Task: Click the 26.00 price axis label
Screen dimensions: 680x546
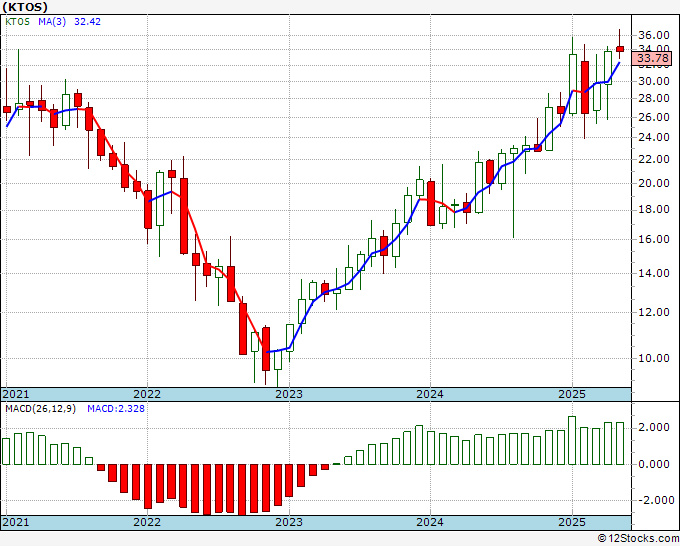Action: coord(654,117)
